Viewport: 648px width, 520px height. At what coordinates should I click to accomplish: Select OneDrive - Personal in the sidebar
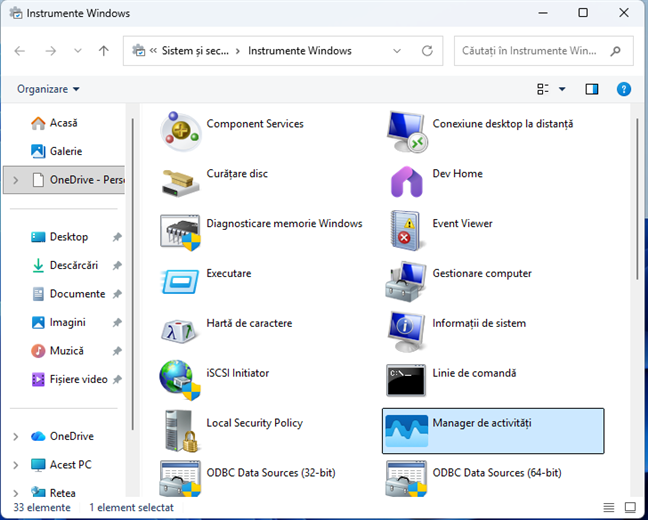pos(64,180)
